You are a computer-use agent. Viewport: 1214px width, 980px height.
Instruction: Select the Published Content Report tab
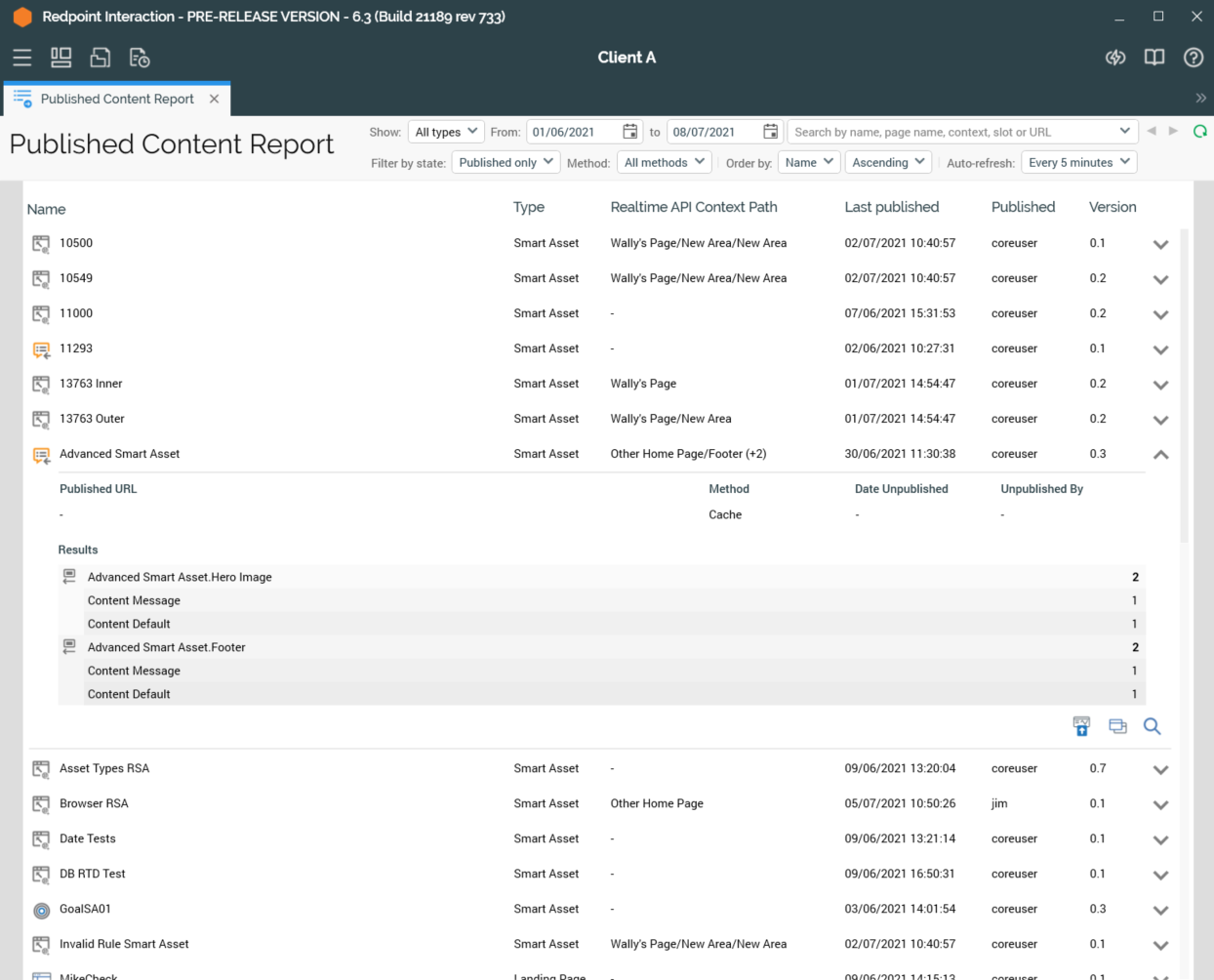[116, 99]
